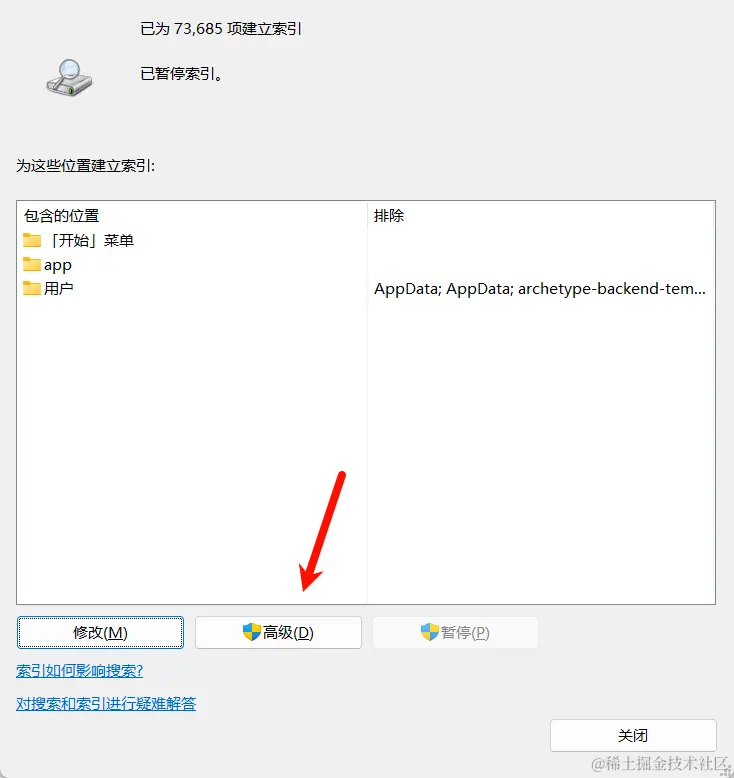The image size is (734, 778).
Task: Open the 高级(D) advanced options
Action: (x=278, y=632)
